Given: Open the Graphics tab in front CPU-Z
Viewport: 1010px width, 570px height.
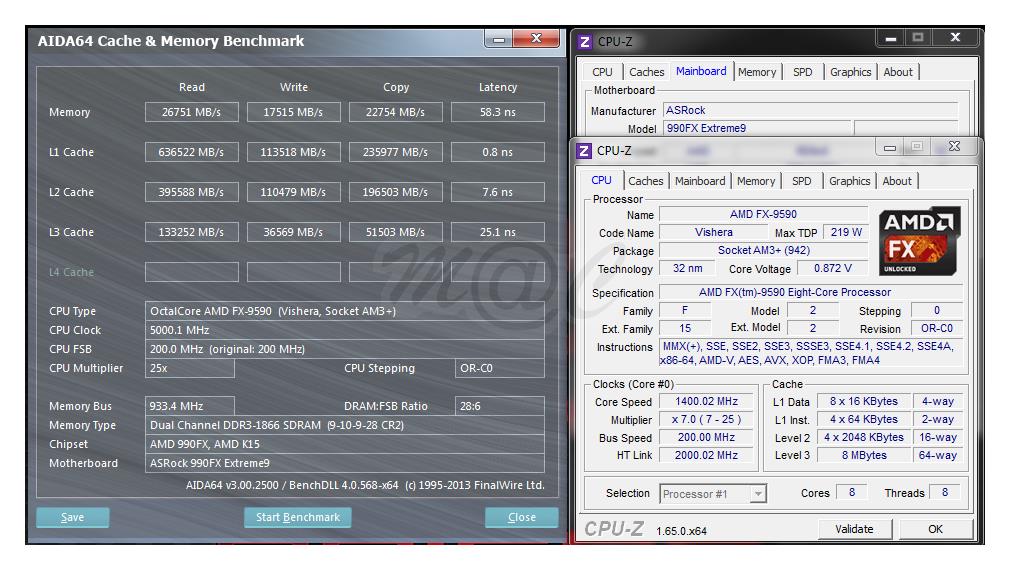Looking at the screenshot, I should 849,181.
